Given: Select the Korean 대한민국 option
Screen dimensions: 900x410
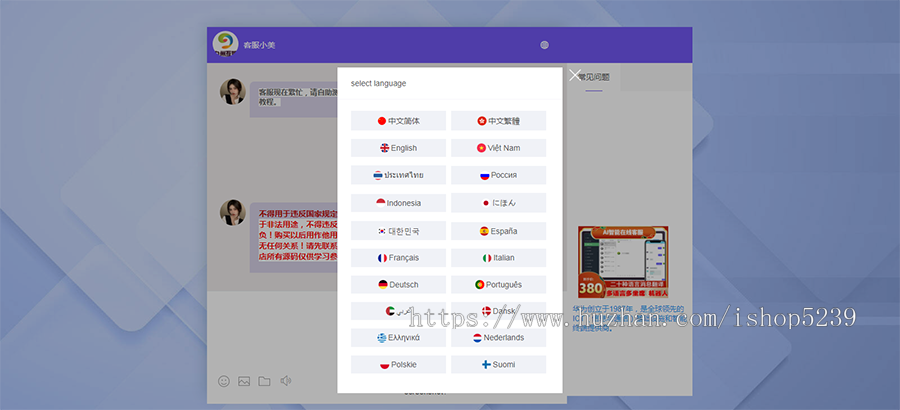Looking at the screenshot, I should (x=398, y=231).
